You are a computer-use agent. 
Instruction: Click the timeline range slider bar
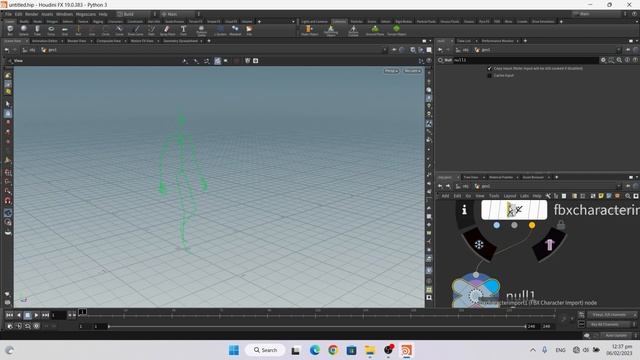(317, 326)
